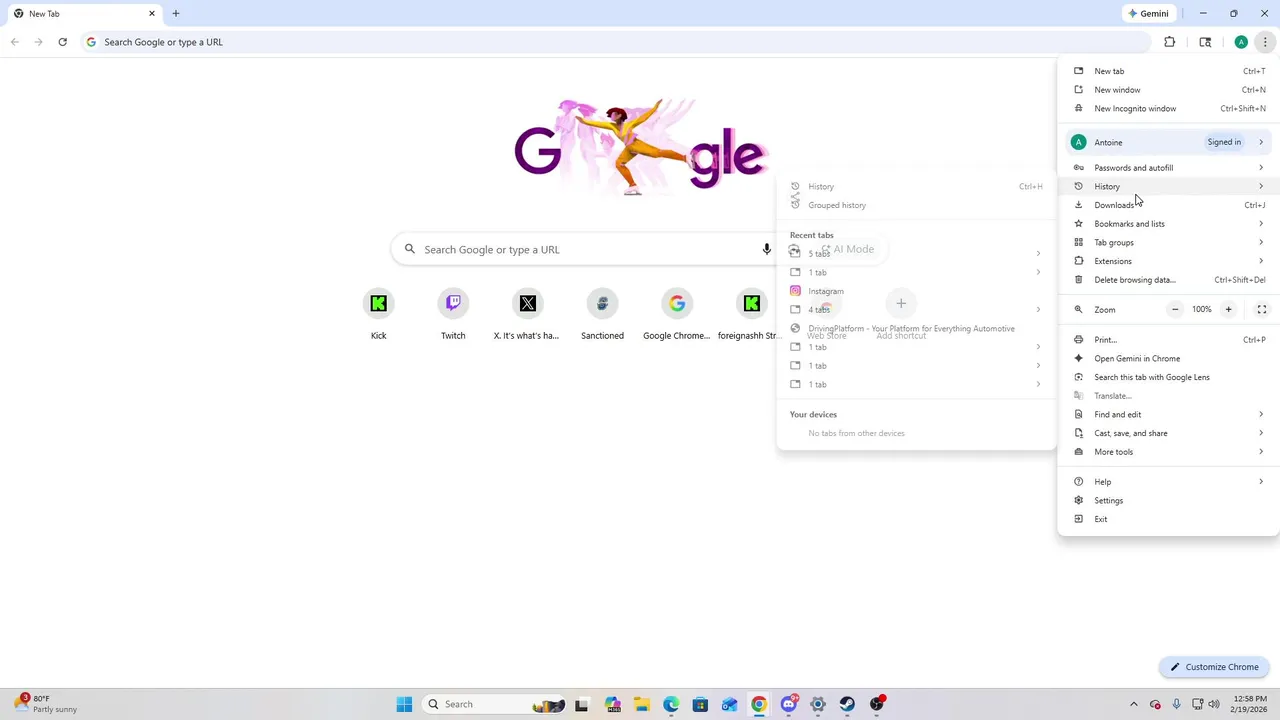Open a New Incognito window
The width and height of the screenshot is (1280, 720).
click(x=1169, y=108)
